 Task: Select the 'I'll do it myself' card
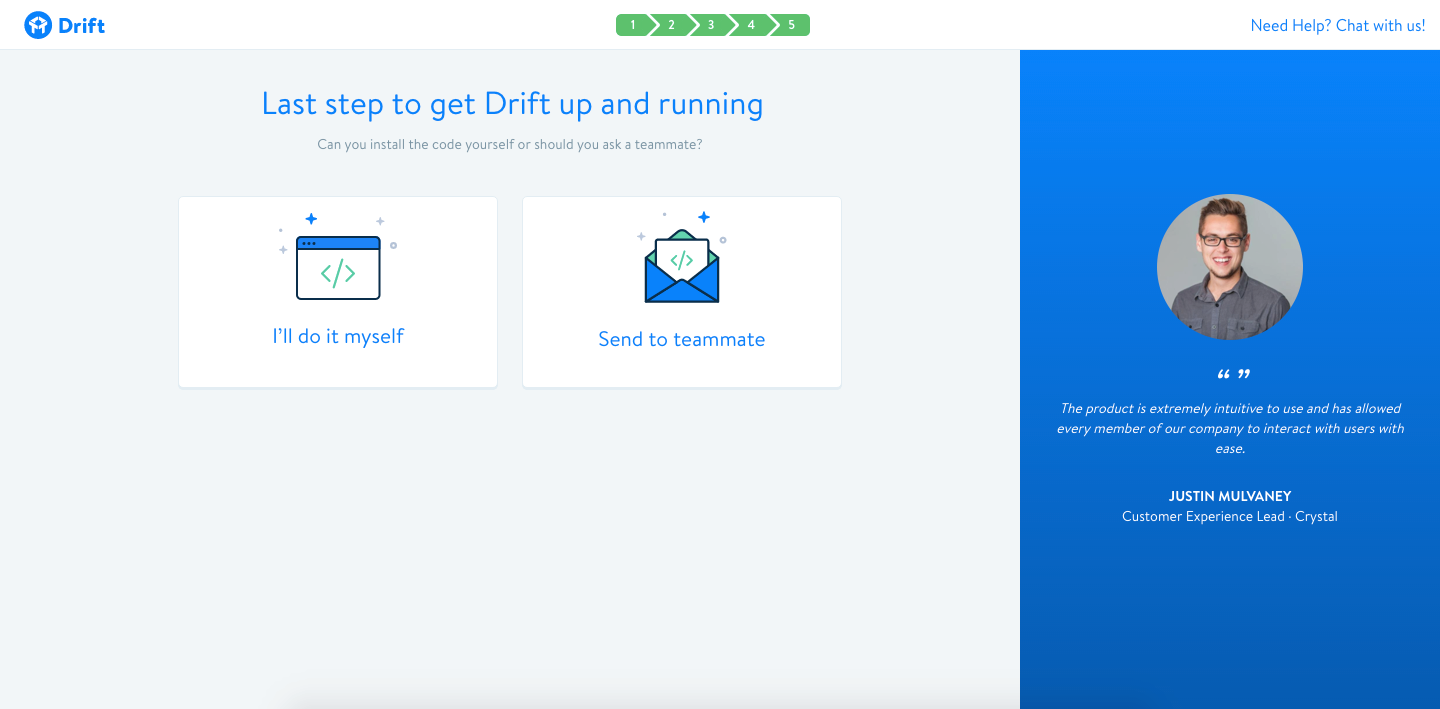pos(337,292)
